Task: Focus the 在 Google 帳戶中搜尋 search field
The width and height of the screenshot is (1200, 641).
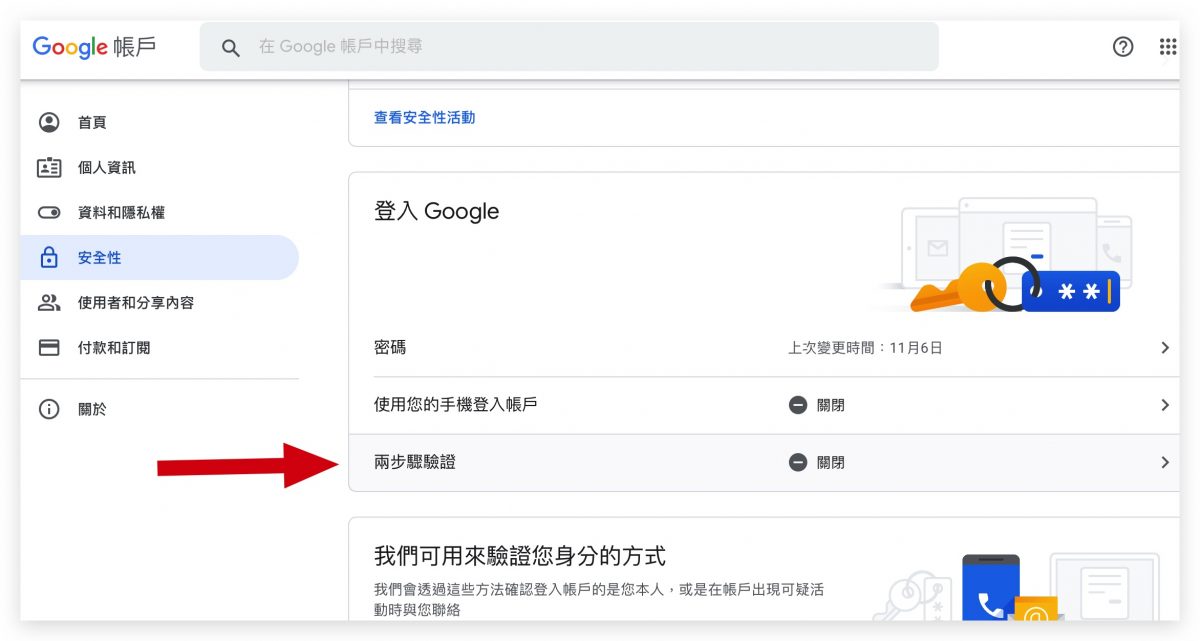Action: click(x=569, y=47)
